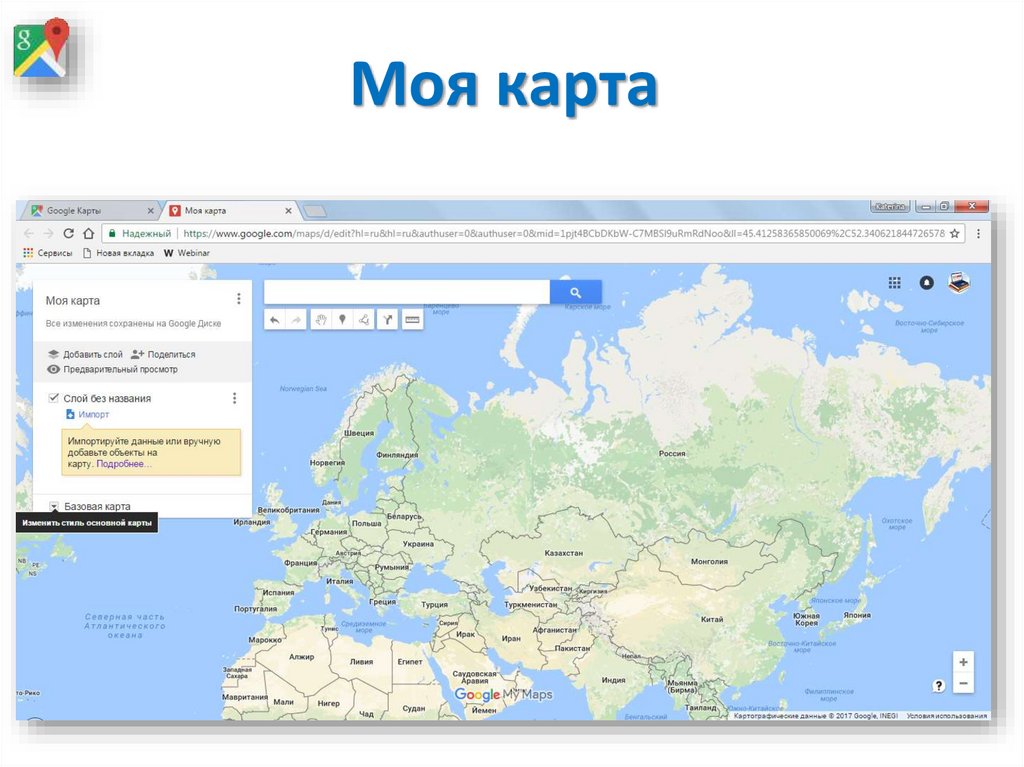Click the Казахстан label on the map
Image resolution: width=1024 pixels, height=767 pixels.
point(563,553)
